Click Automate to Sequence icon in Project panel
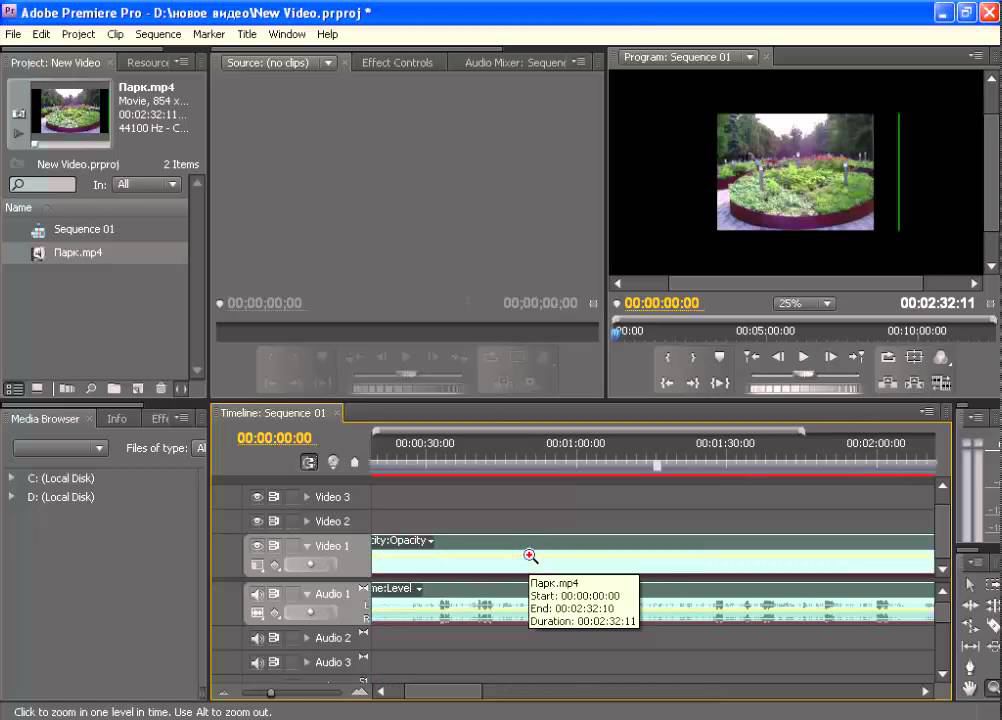This screenshot has height=720, width=1002. (67, 388)
